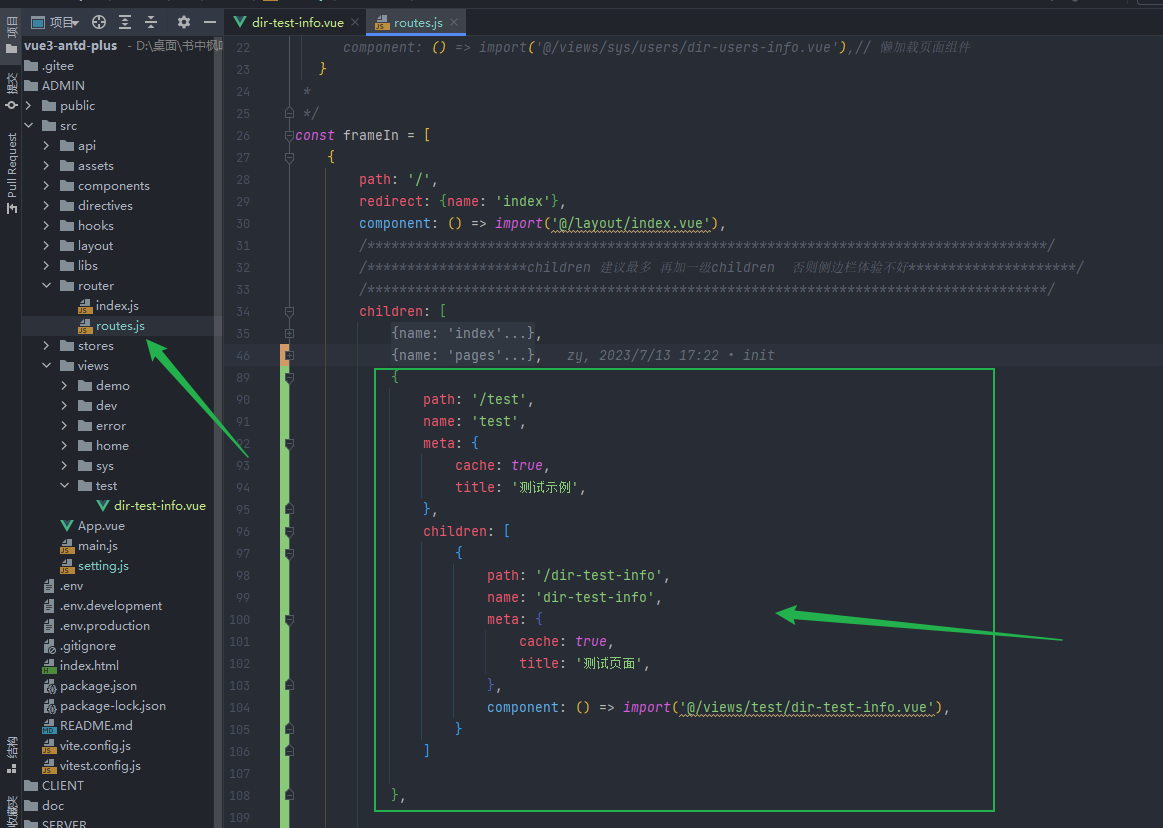Hide the project panel with minus icon
This screenshot has height=828, width=1163.
pyautogui.click(x=210, y=22)
